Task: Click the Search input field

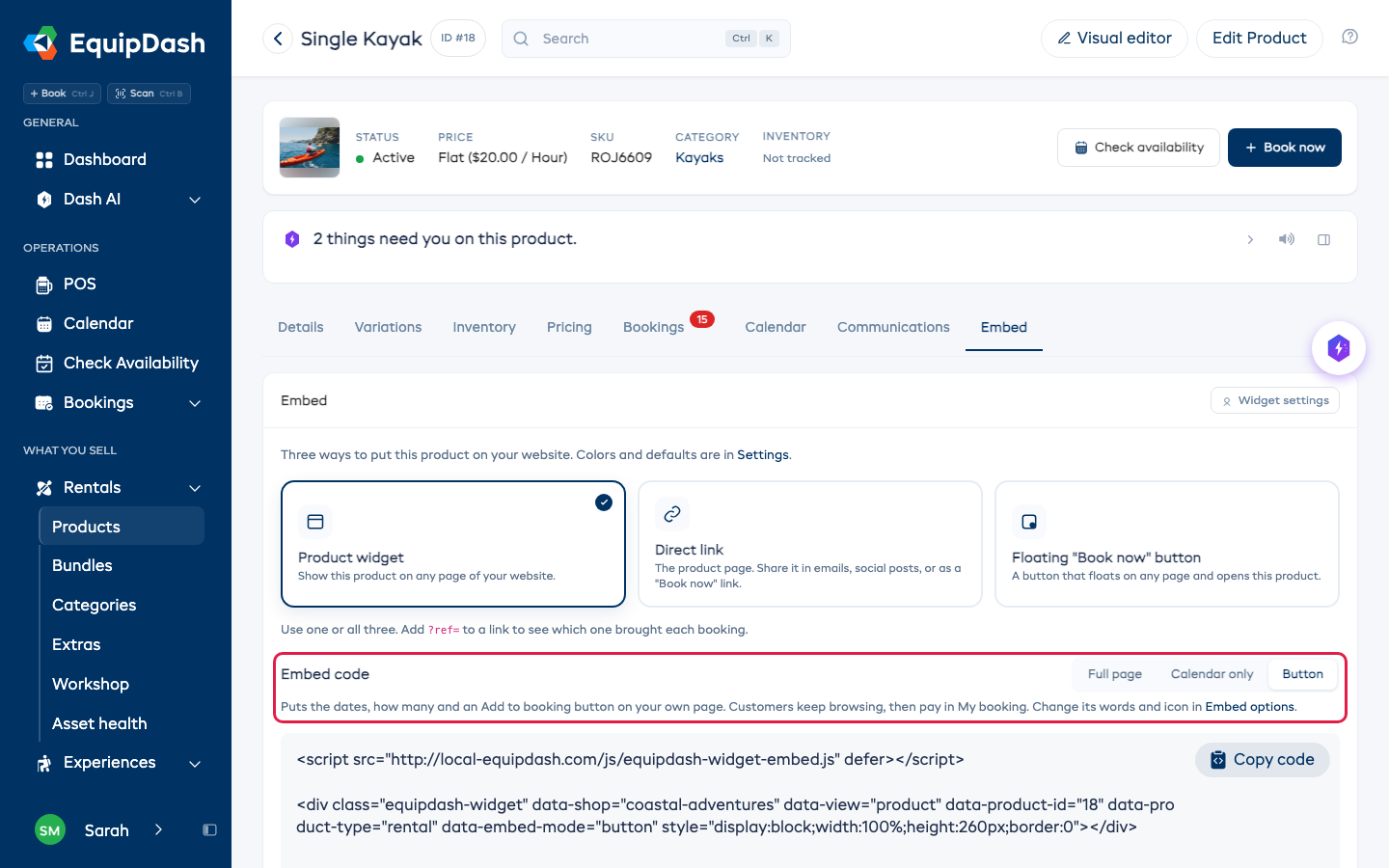Action: [646, 39]
